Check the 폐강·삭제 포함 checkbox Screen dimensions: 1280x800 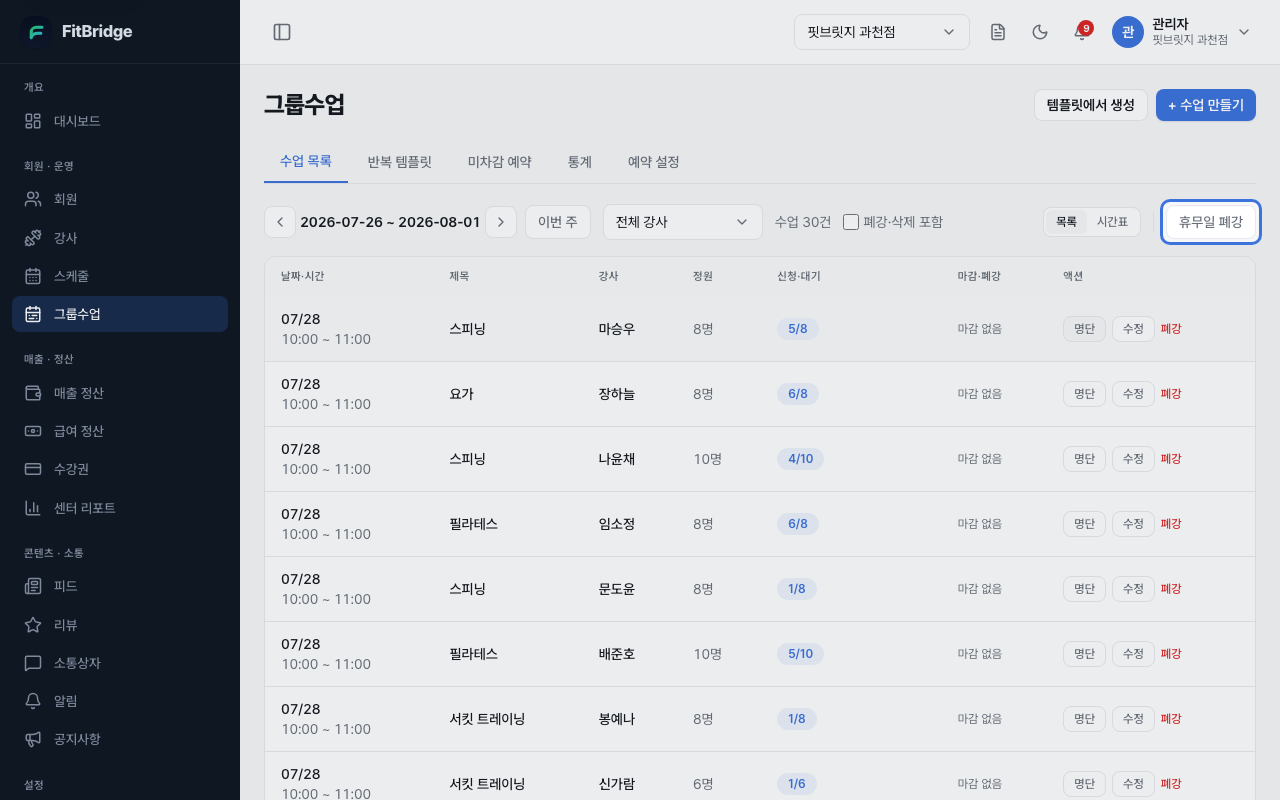(851, 222)
